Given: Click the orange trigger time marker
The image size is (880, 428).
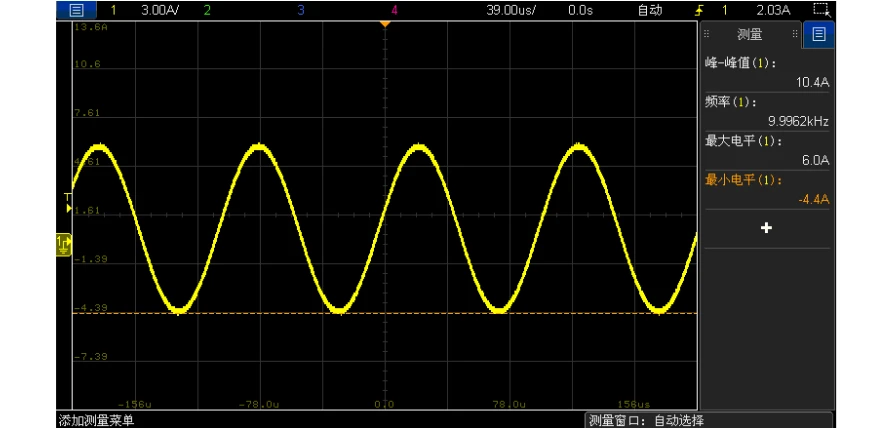Looking at the screenshot, I should (x=385, y=24).
